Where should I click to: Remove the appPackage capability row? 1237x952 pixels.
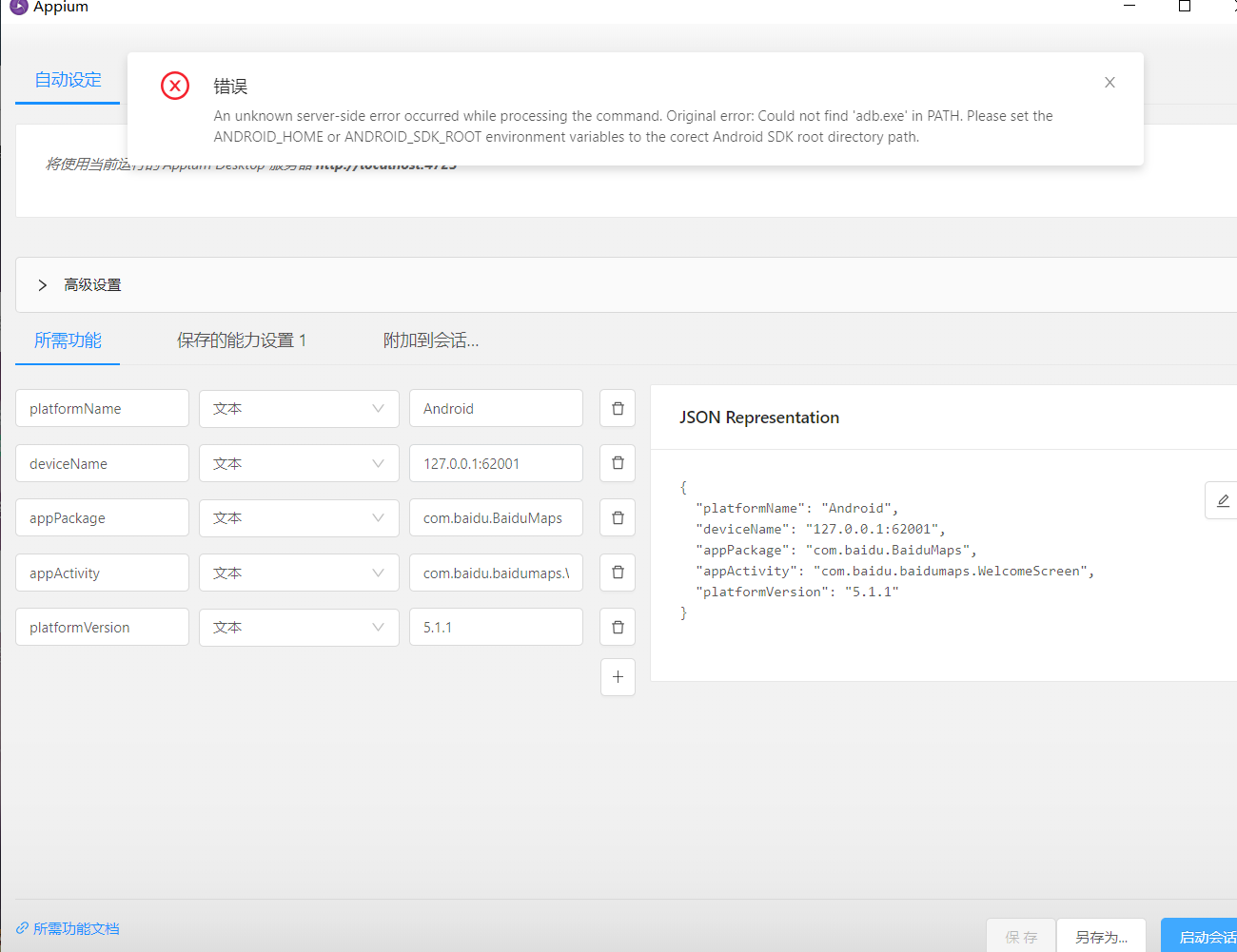pyautogui.click(x=618, y=517)
